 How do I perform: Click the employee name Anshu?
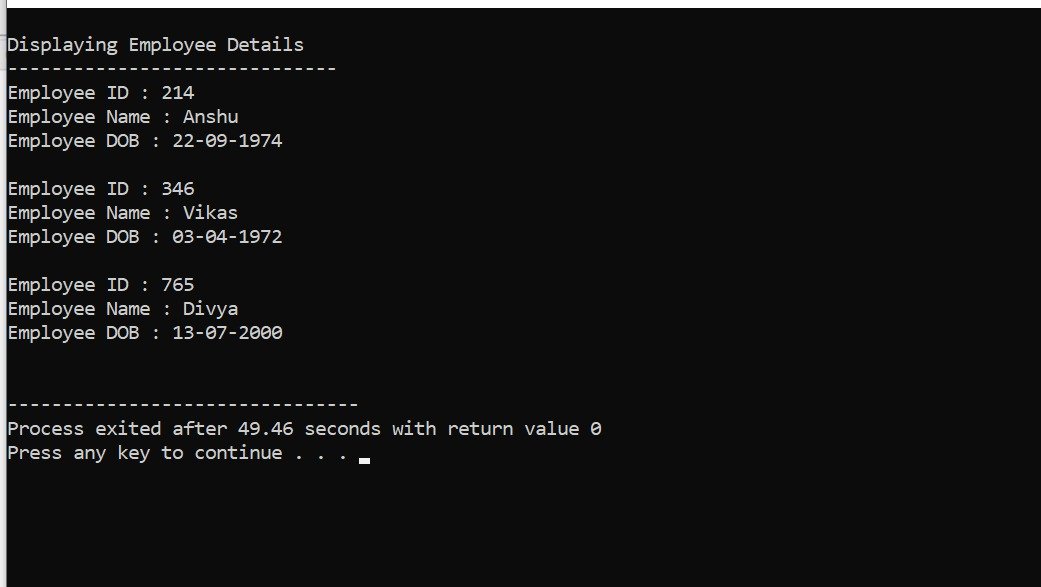click(x=210, y=117)
